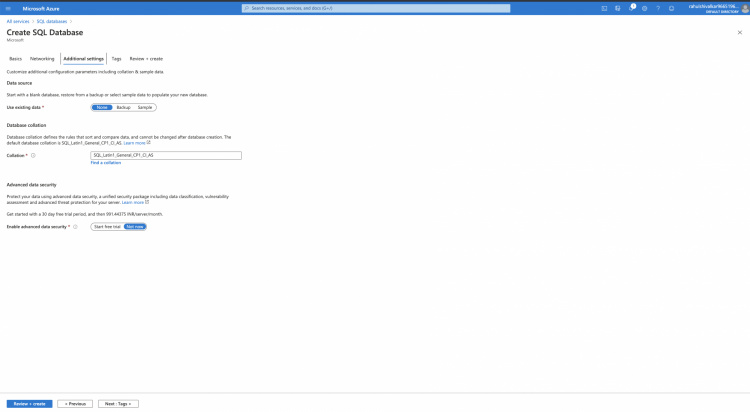Open the Directory + subscription filter
This screenshot has width=750, height=412.
click(x=619, y=7)
